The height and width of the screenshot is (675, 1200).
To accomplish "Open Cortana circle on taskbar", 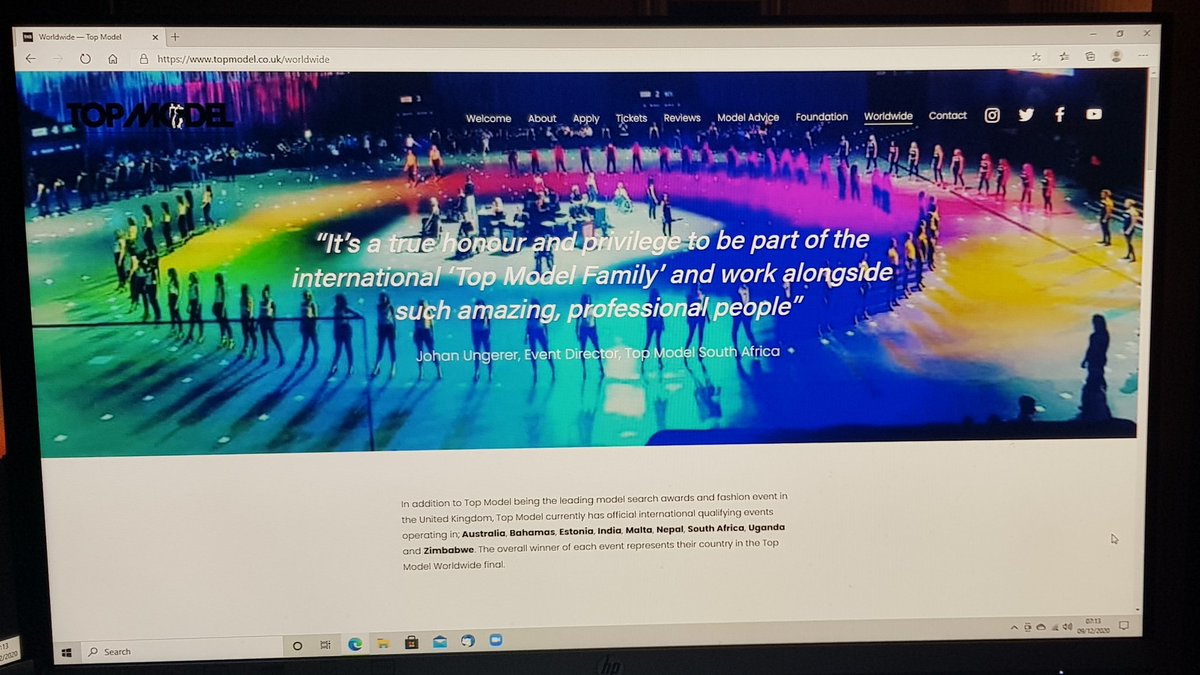I will (x=297, y=647).
